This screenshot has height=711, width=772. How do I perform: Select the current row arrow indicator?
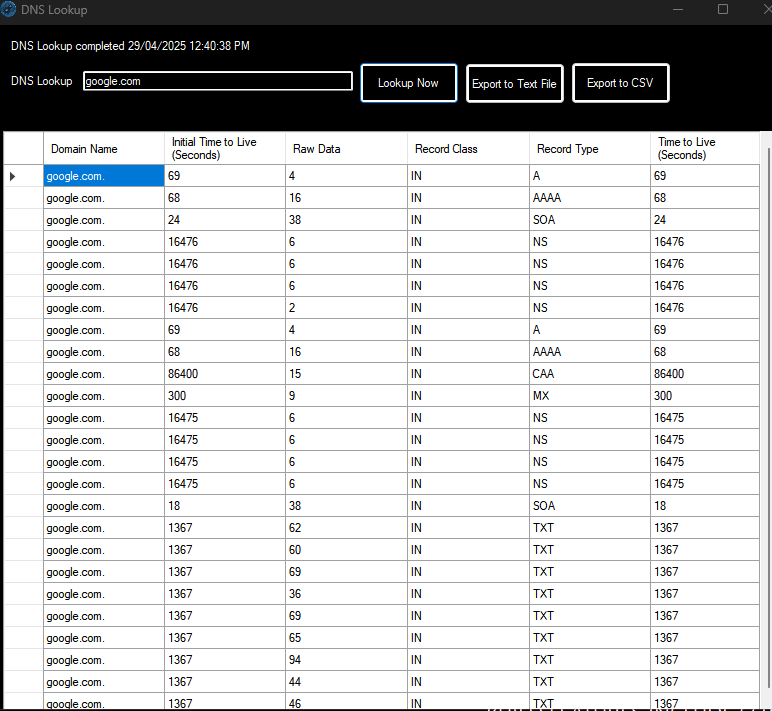13,176
